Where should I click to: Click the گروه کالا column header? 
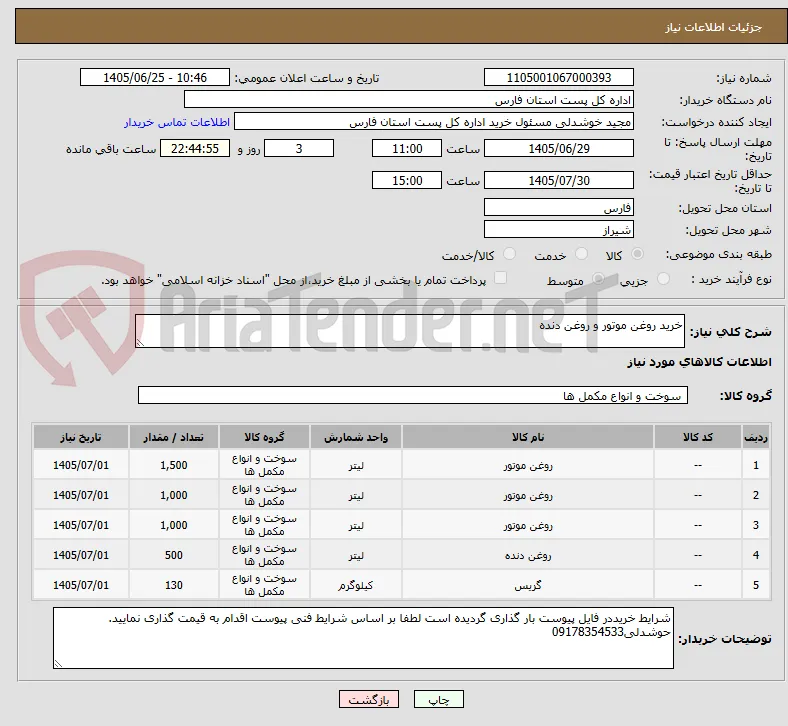(264, 437)
